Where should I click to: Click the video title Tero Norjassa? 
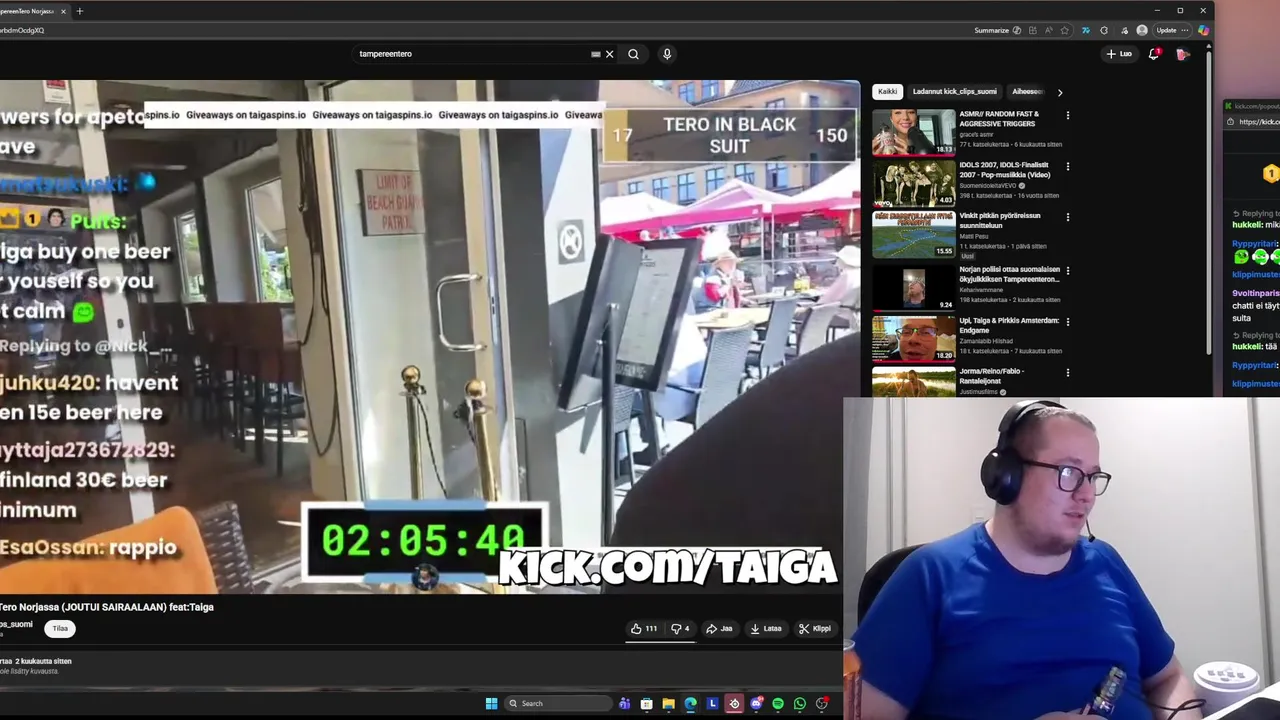coord(107,607)
